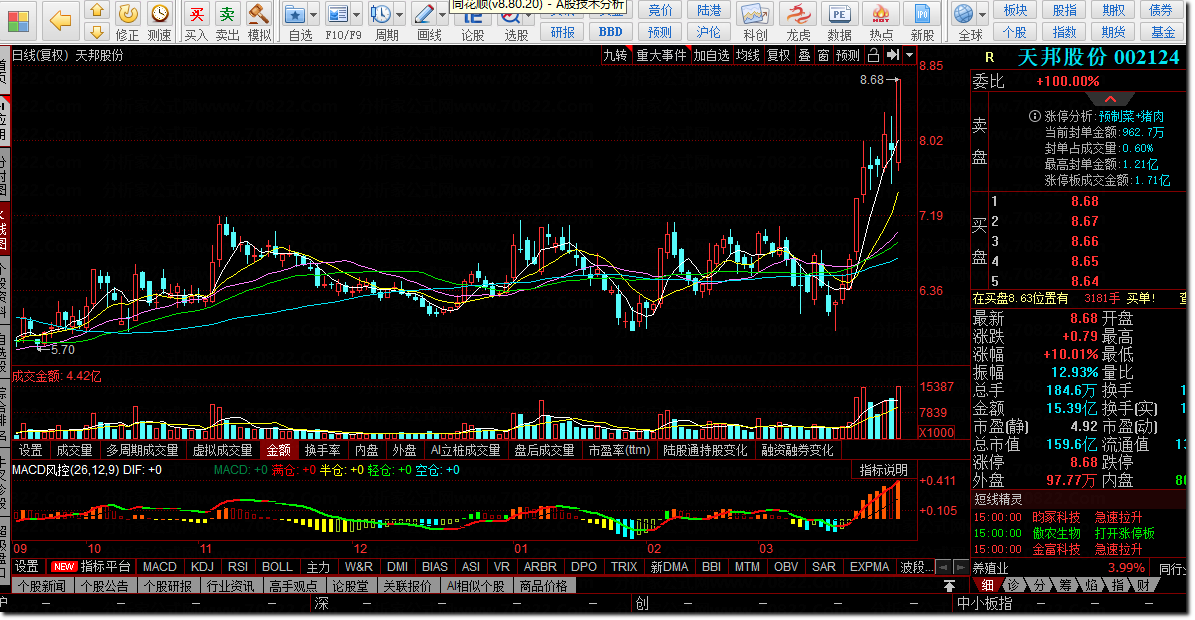
Task: Click the BBD button
Action: coord(610,32)
